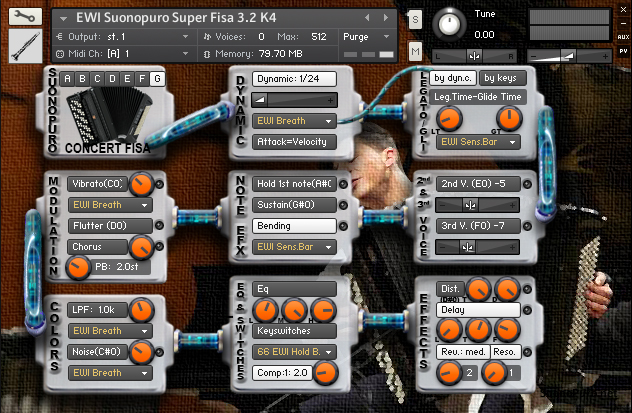Click the LT legato time knob
The image size is (632, 413).
449,118
